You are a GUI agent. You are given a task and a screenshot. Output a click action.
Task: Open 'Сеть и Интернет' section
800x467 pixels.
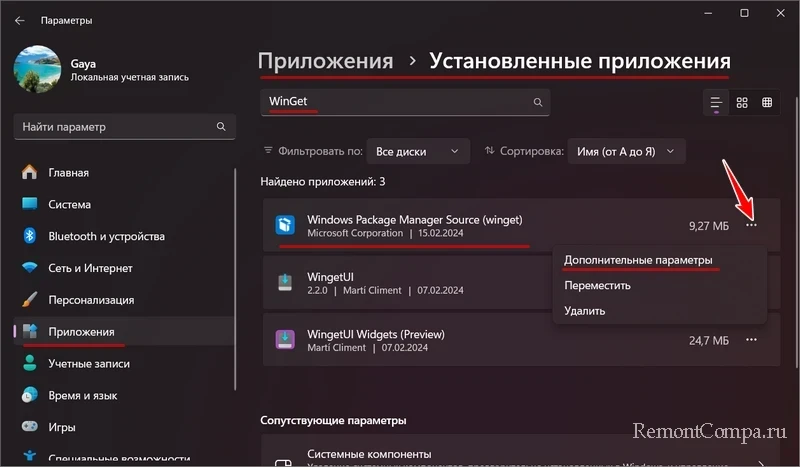coord(124,268)
